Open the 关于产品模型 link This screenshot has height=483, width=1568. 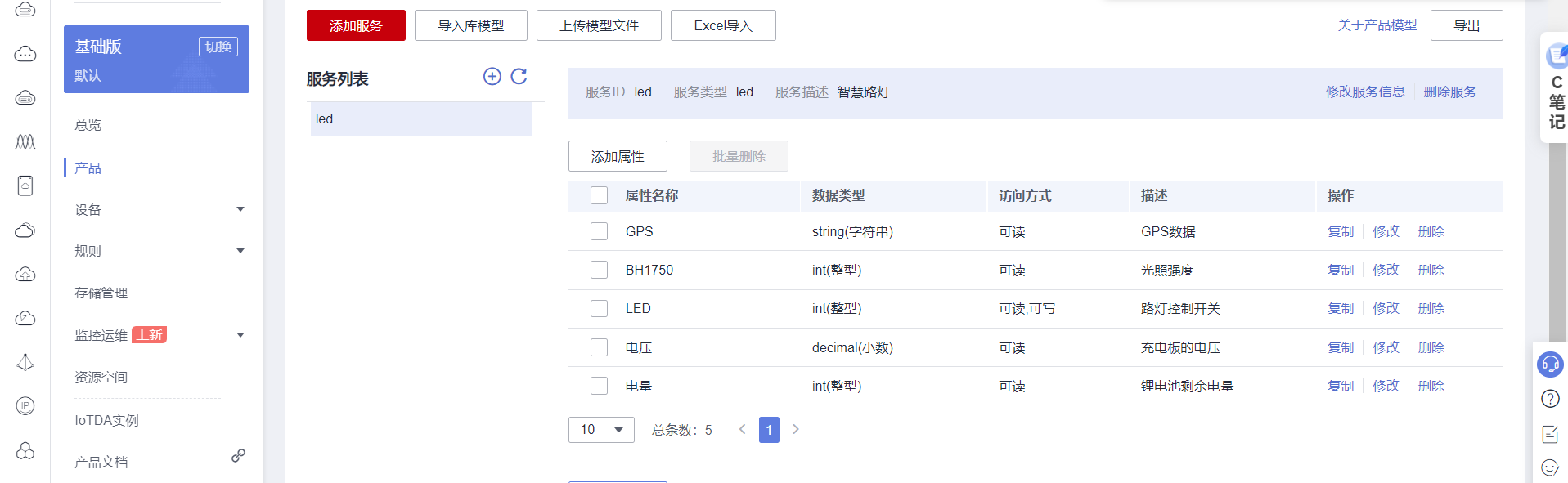coord(1377,25)
